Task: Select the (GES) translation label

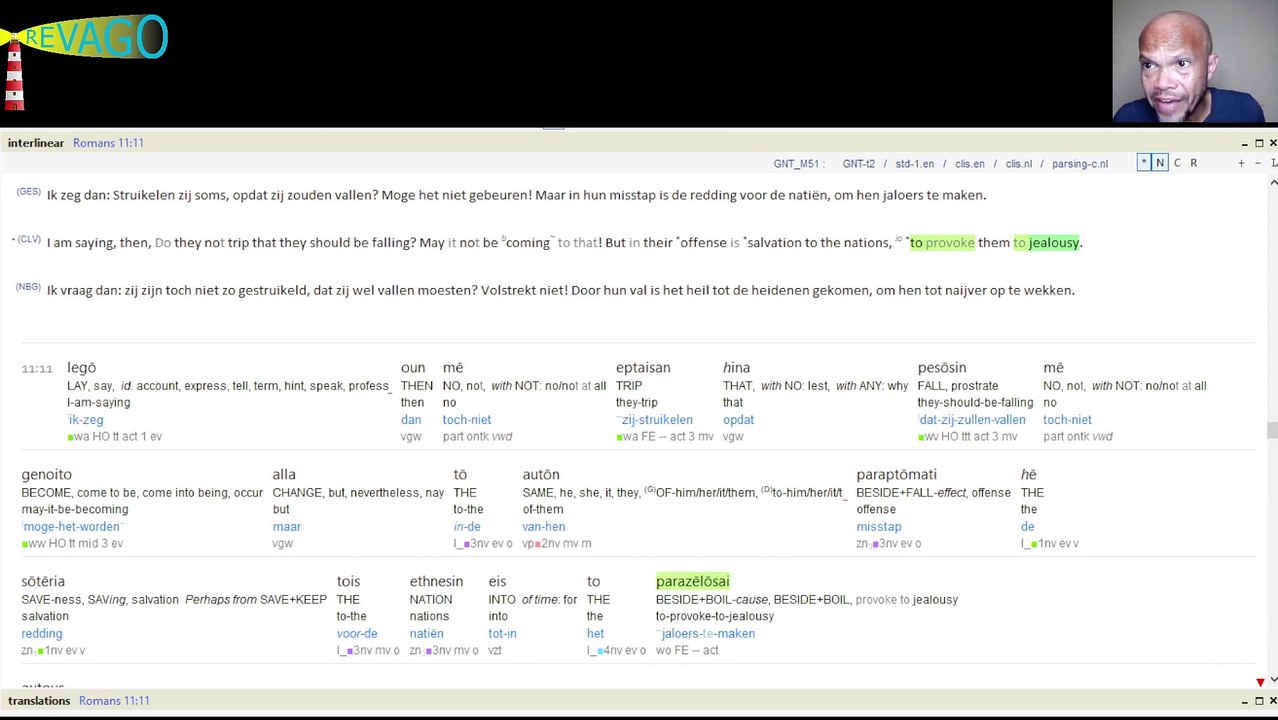Action: 28,192
